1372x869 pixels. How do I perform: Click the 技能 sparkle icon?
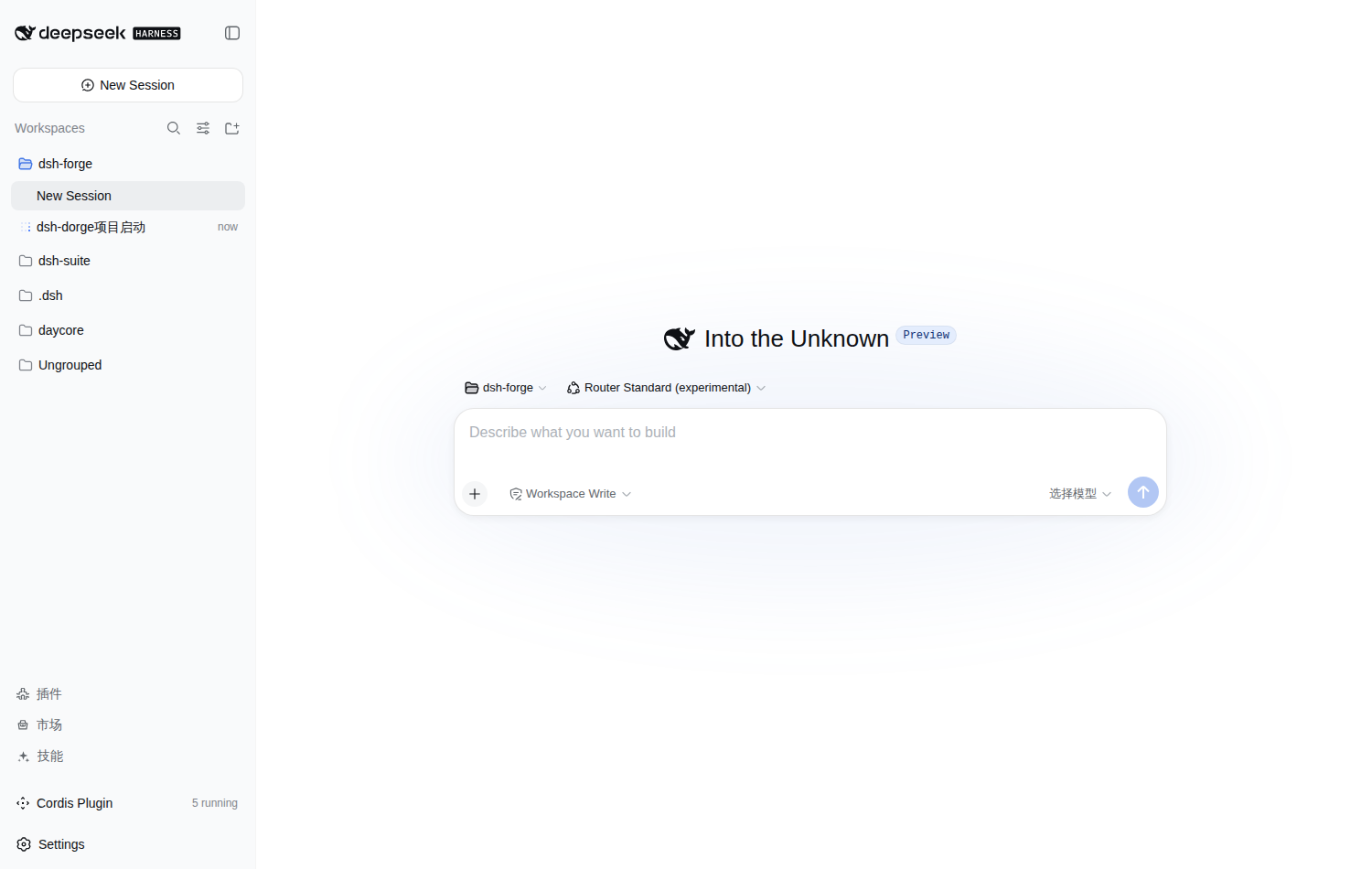24,756
